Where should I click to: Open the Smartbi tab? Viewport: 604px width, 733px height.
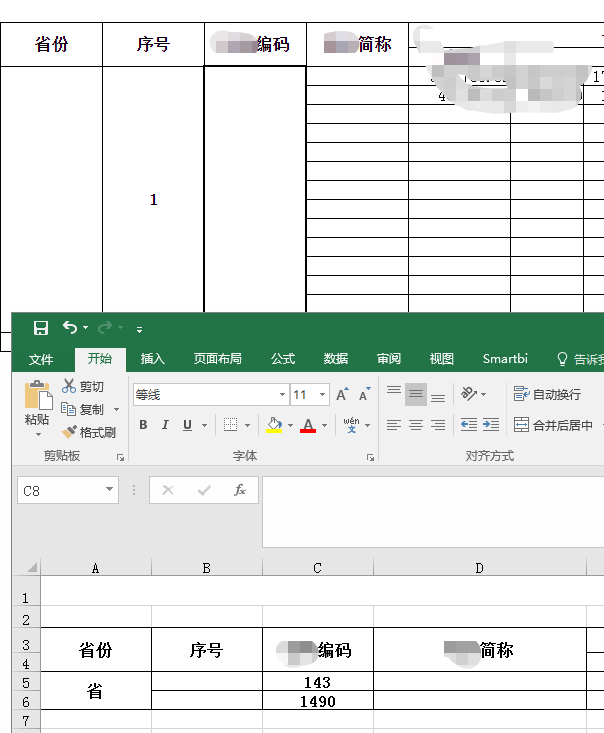coord(505,359)
